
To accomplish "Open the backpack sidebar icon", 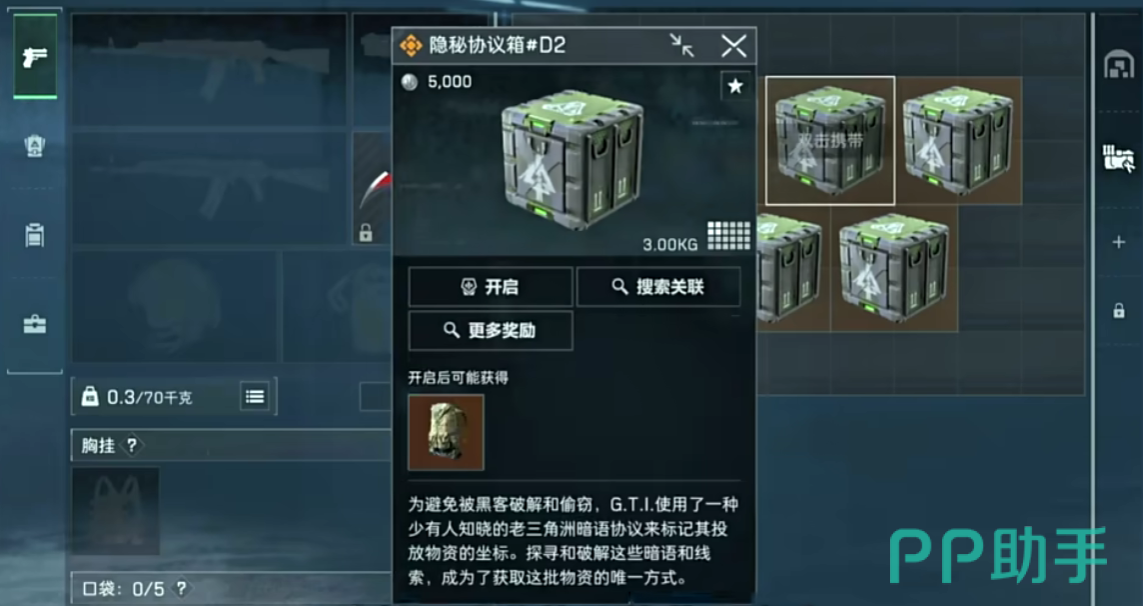I will pyautogui.click(x=34, y=235).
